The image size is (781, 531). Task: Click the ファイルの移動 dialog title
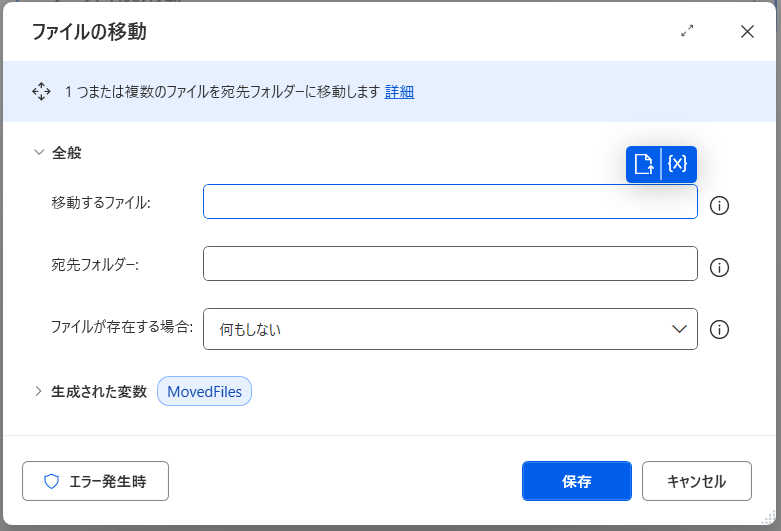pos(89,31)
